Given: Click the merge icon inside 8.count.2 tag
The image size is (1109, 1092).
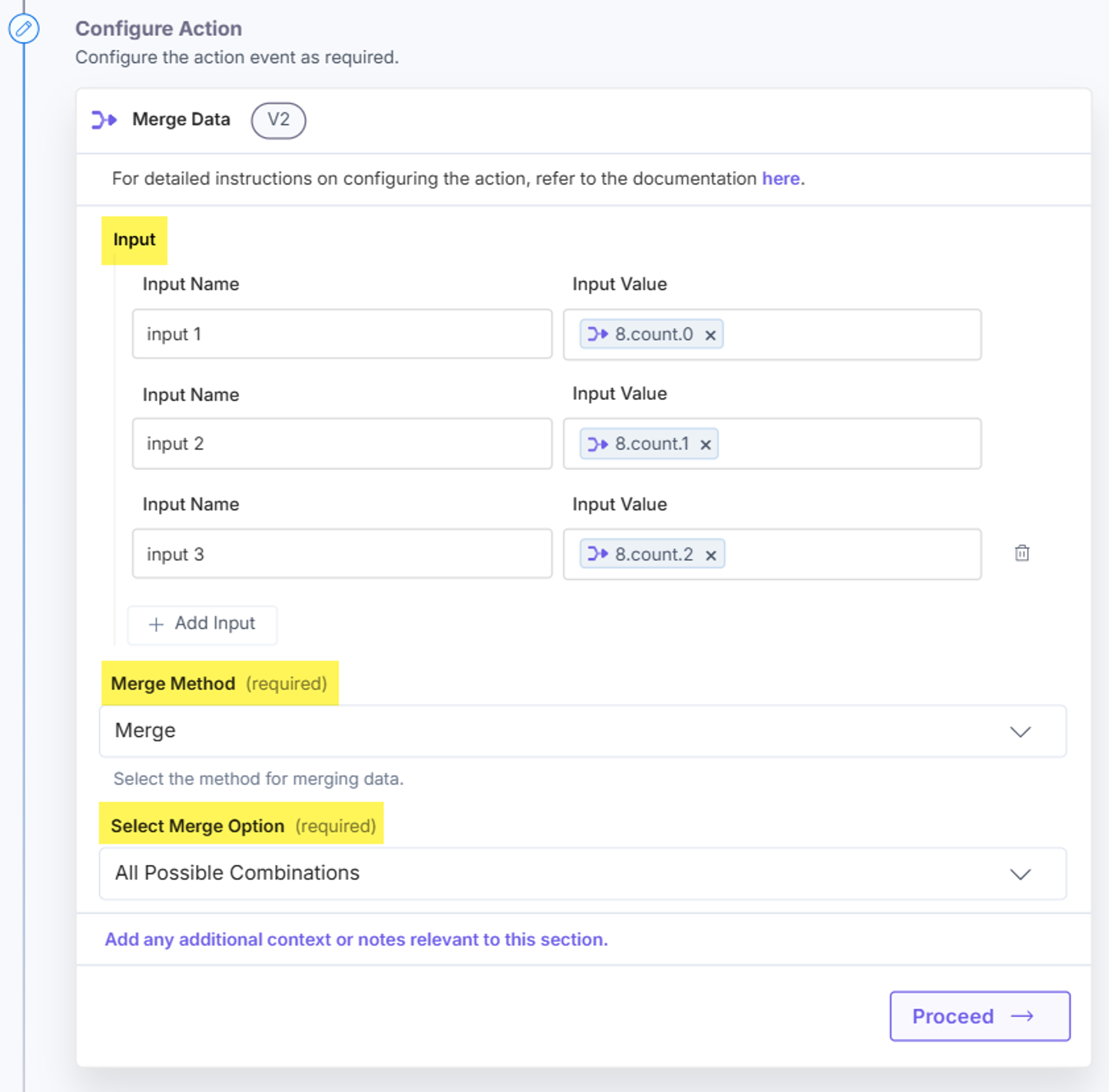Looking at the screenshot, I should click(598, 554).
